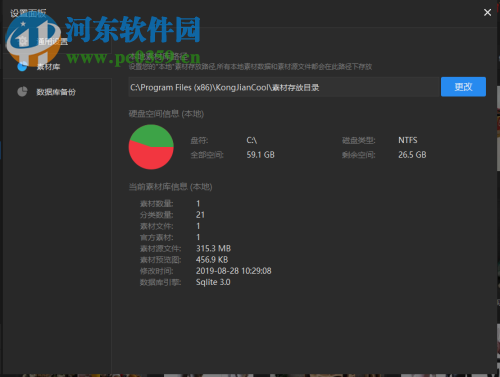500x377 pixels.
Task: Open the 数据库备份 settings tab
Action: coord(57,92)
